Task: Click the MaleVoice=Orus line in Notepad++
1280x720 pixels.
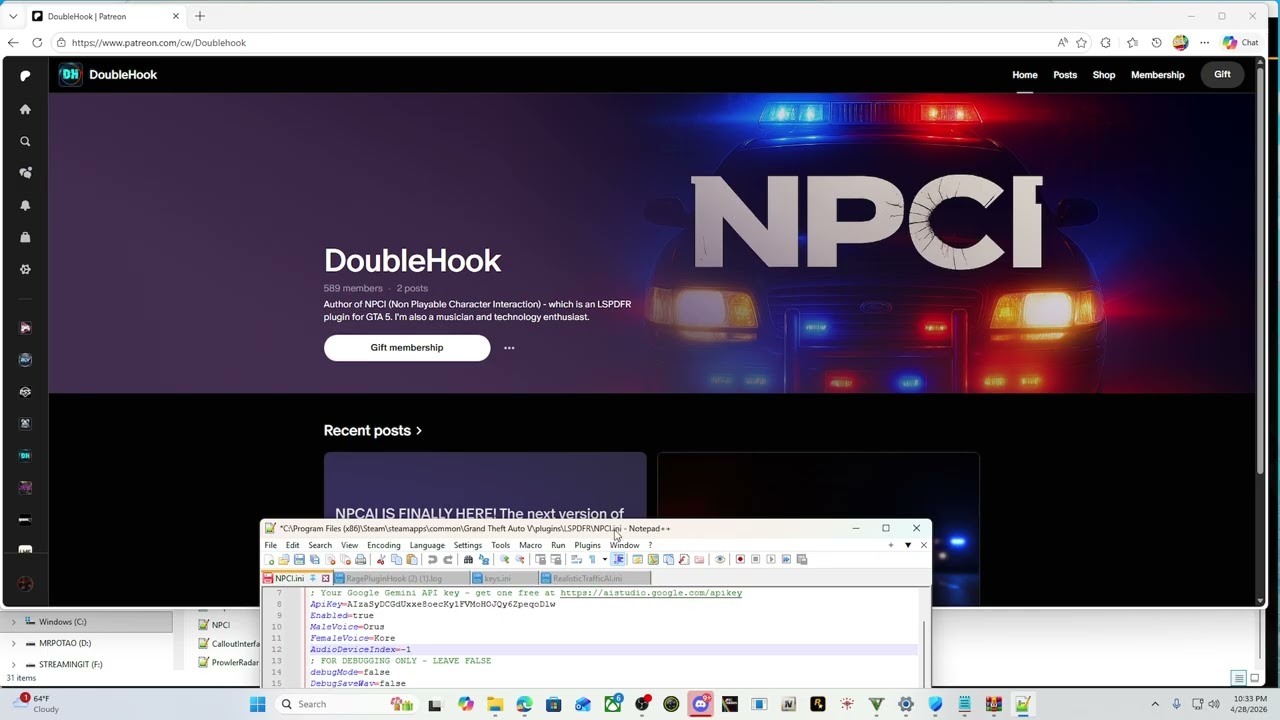Action: 347,627
